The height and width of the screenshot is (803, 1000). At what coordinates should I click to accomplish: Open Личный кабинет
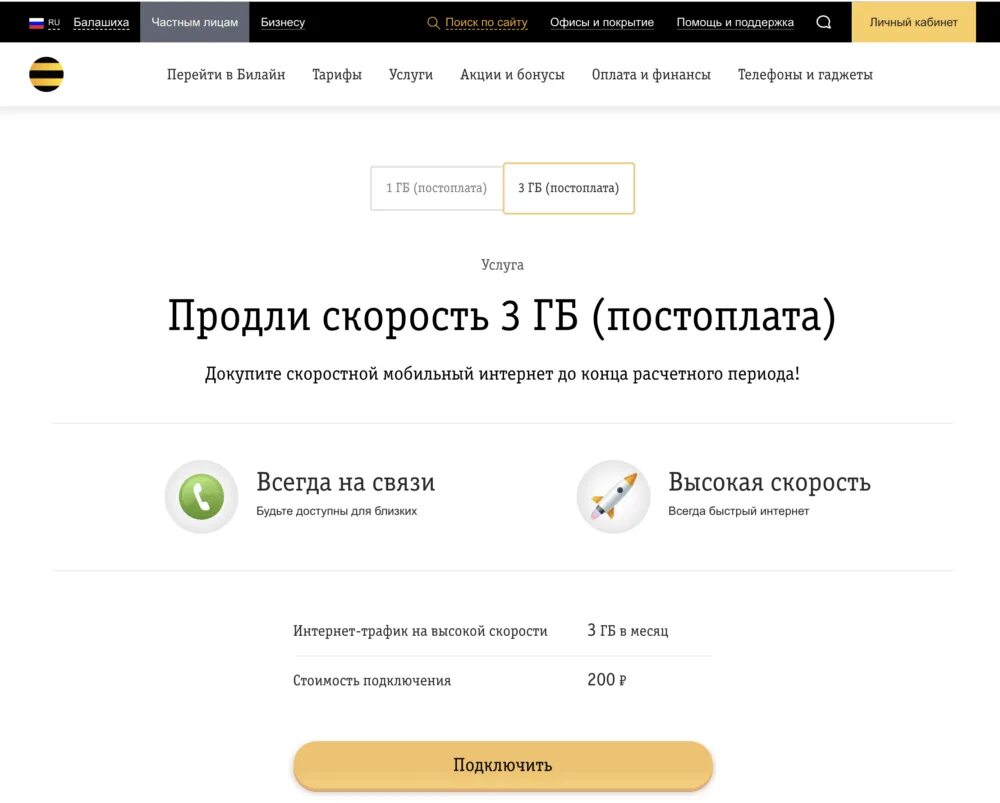[x=913, y=22]
